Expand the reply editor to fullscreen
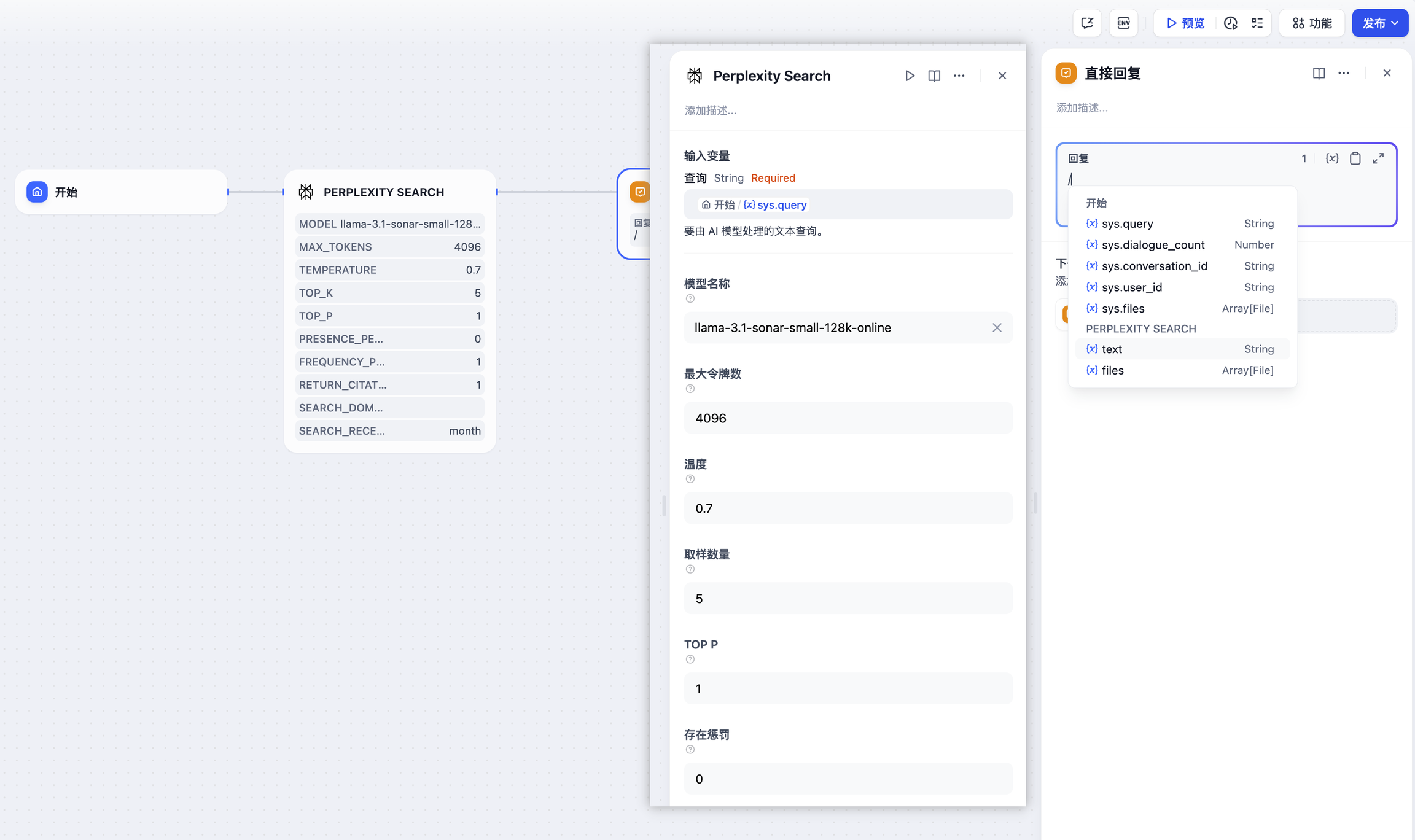1415x840 pixels. [1378, 158]
